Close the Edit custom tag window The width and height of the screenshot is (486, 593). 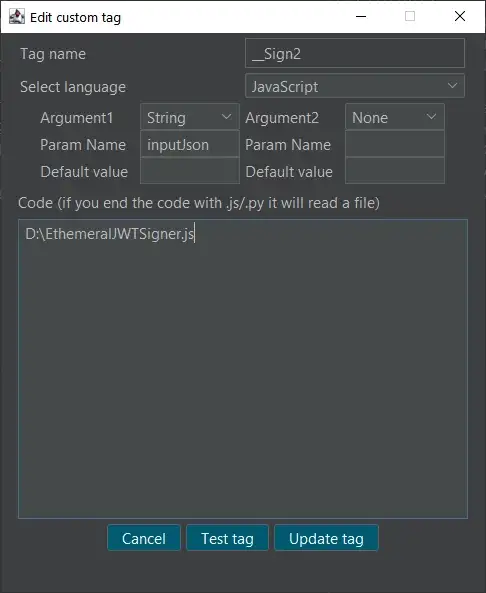460,16
